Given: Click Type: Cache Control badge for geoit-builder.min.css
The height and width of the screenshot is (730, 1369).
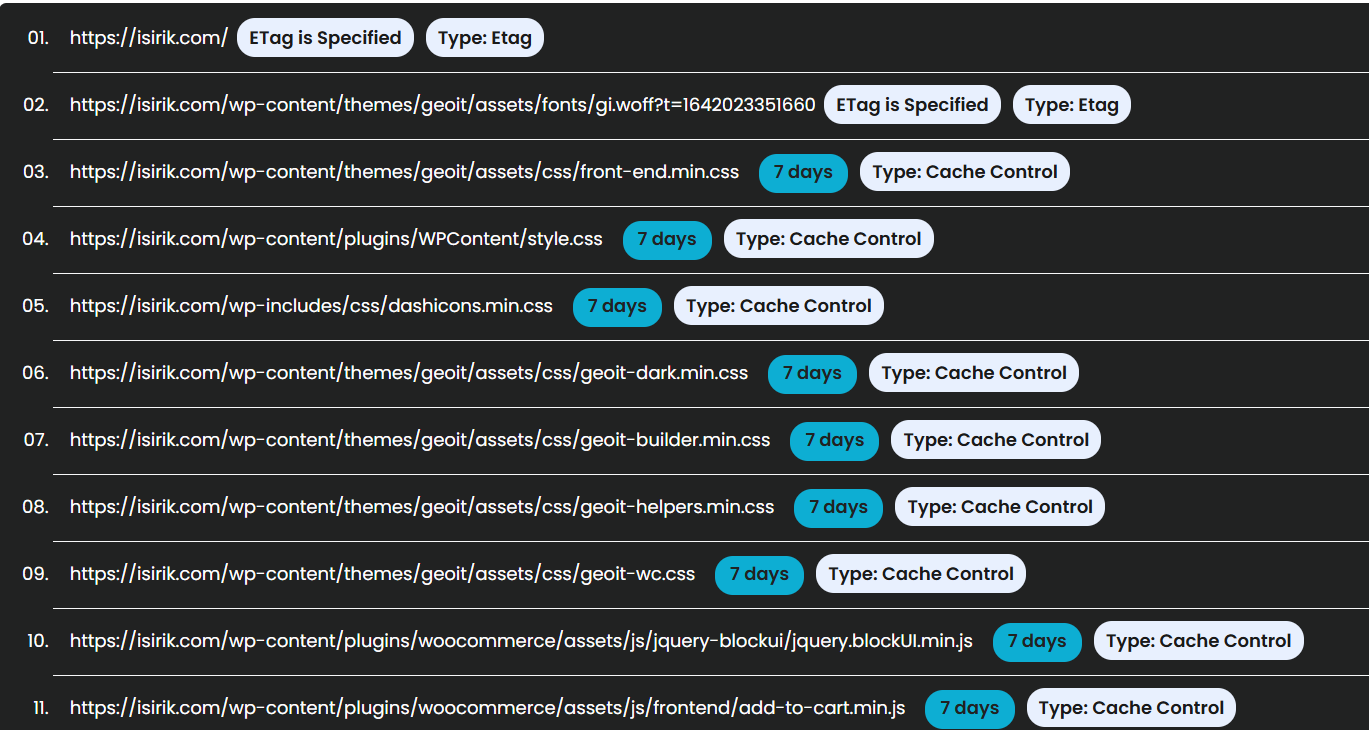Looking at the screenshot, I should [996, 440].
